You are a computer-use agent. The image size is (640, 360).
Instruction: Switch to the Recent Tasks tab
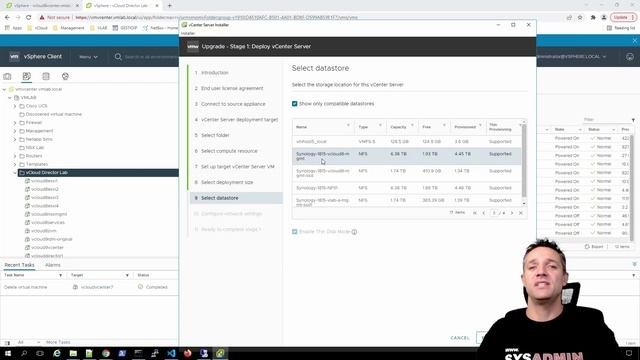(x=19, y=265)
